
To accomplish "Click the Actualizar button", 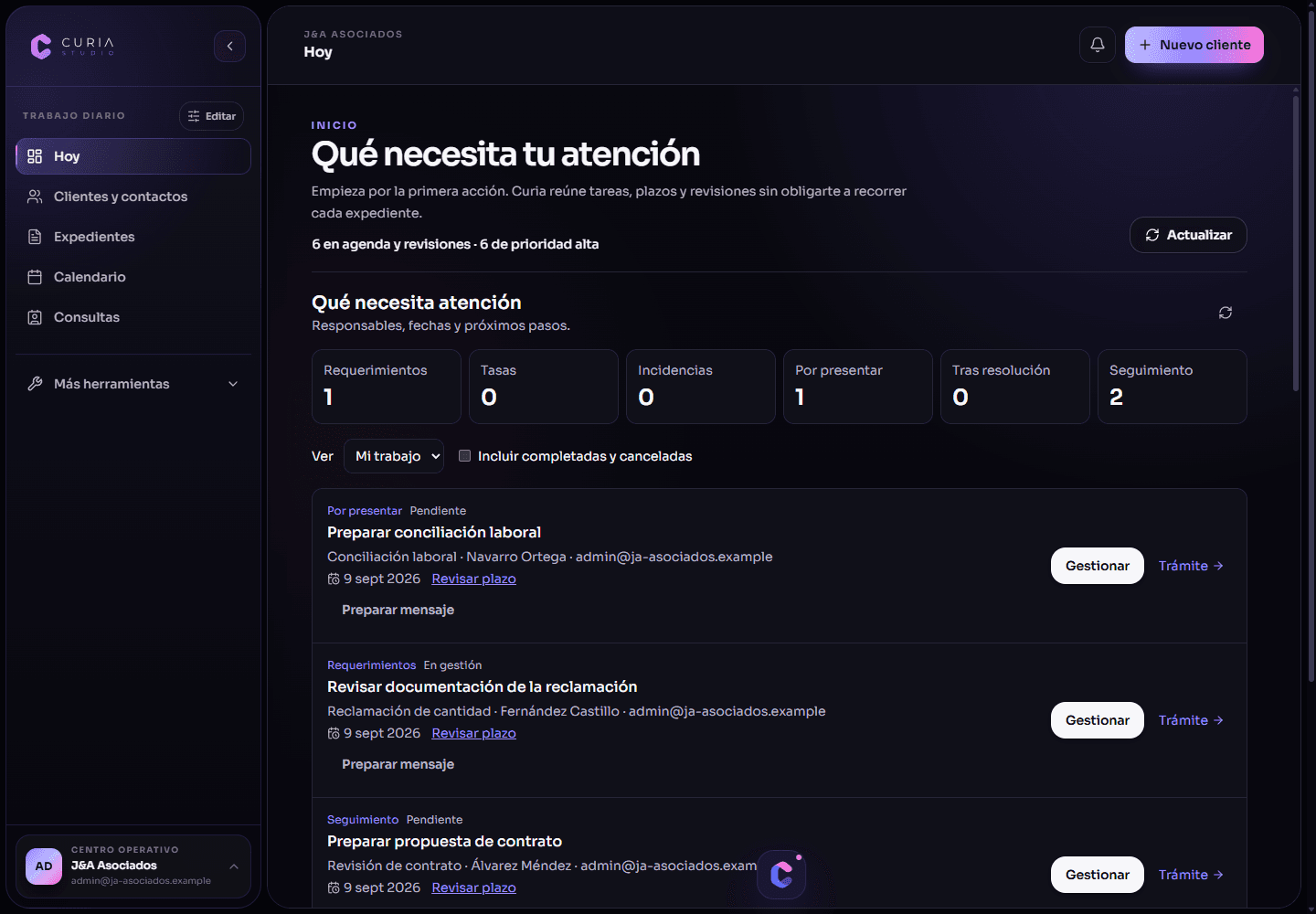I will pyautogui.click(x=1188, y=235).
